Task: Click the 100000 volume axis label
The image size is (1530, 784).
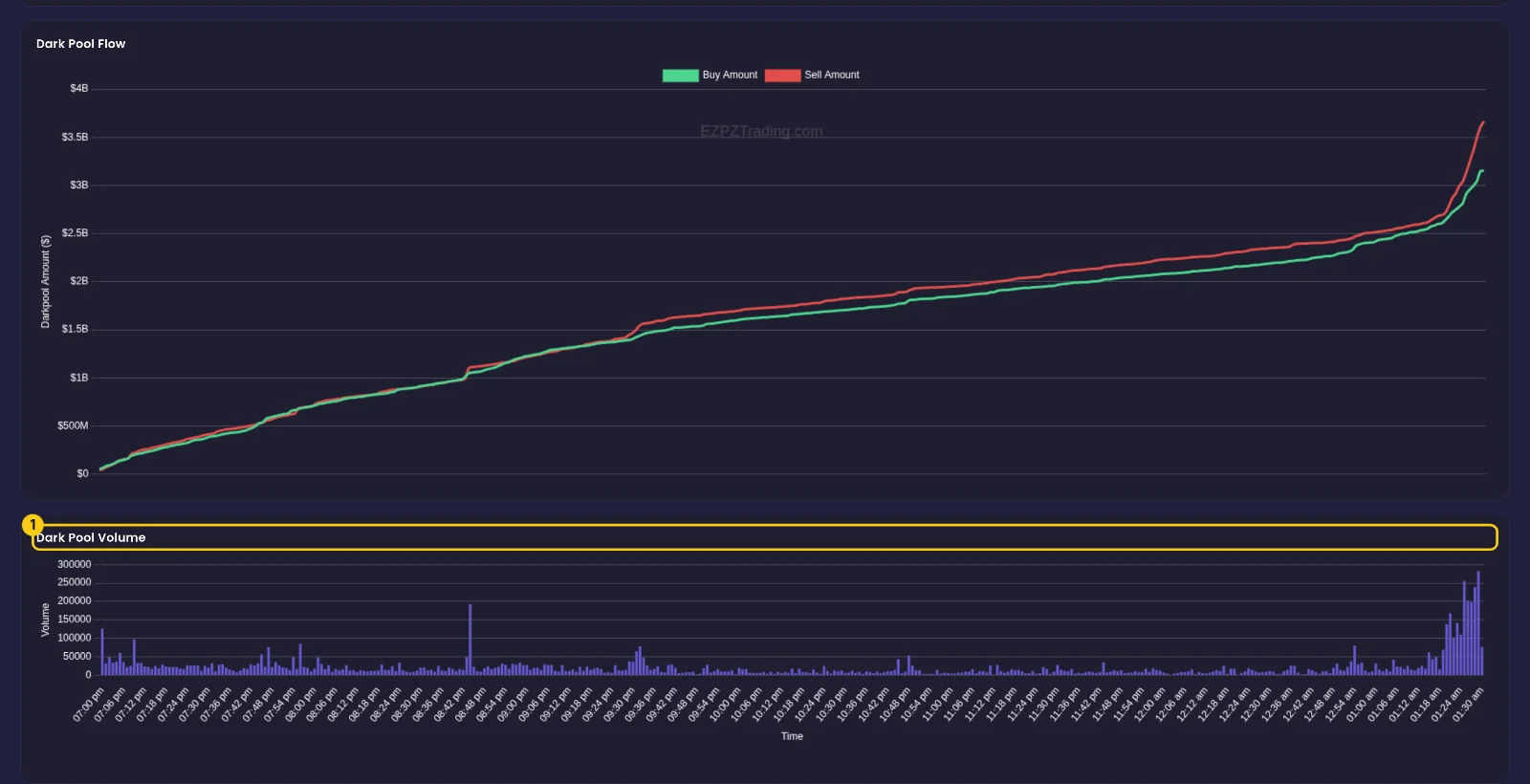Action: pos(75,638)
